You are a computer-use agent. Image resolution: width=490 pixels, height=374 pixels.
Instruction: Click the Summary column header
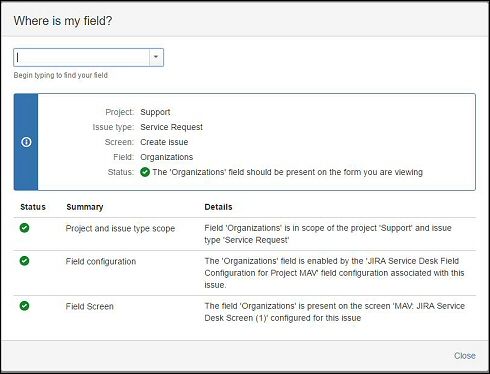pyautogui.click(x=85, y=207)
